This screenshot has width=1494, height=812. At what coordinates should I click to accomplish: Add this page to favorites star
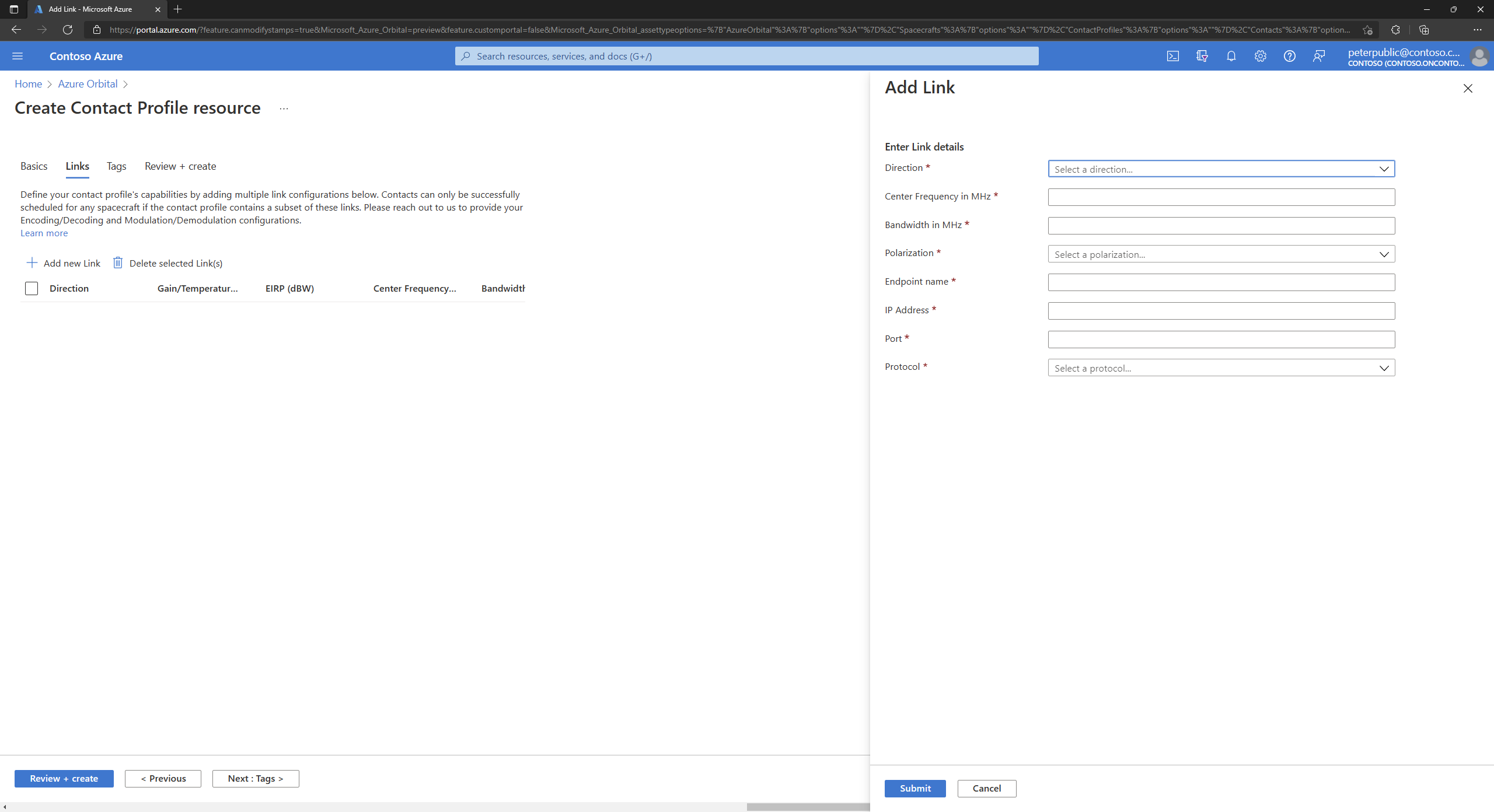(x=1367, y=30)
